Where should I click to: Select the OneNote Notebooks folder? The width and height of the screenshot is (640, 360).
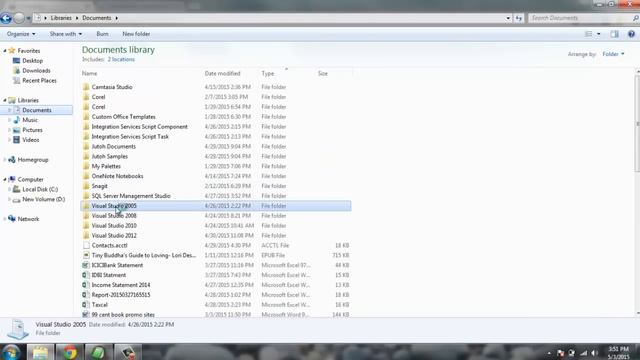point(216,176)
